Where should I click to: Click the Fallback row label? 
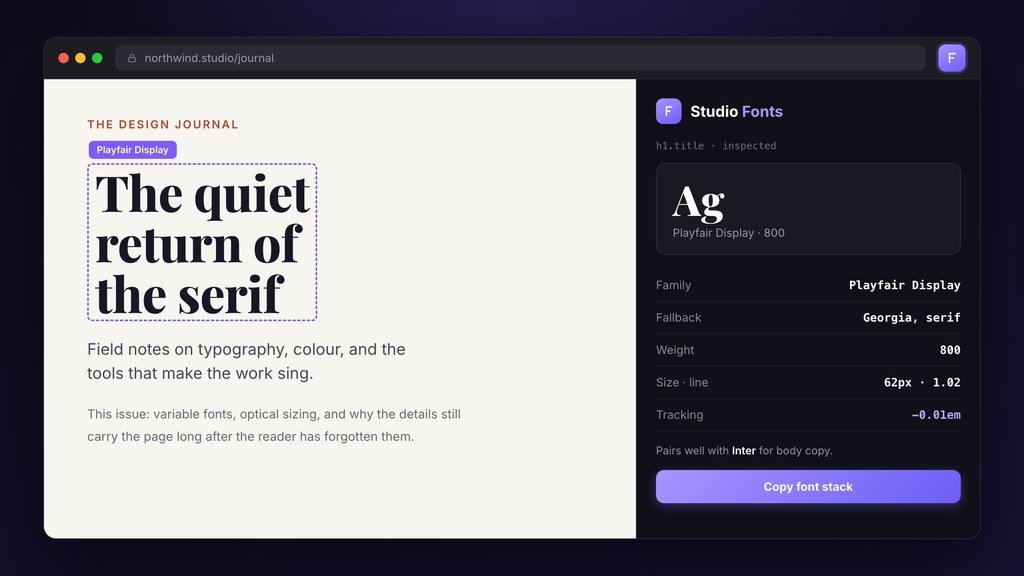click(679, 317)
